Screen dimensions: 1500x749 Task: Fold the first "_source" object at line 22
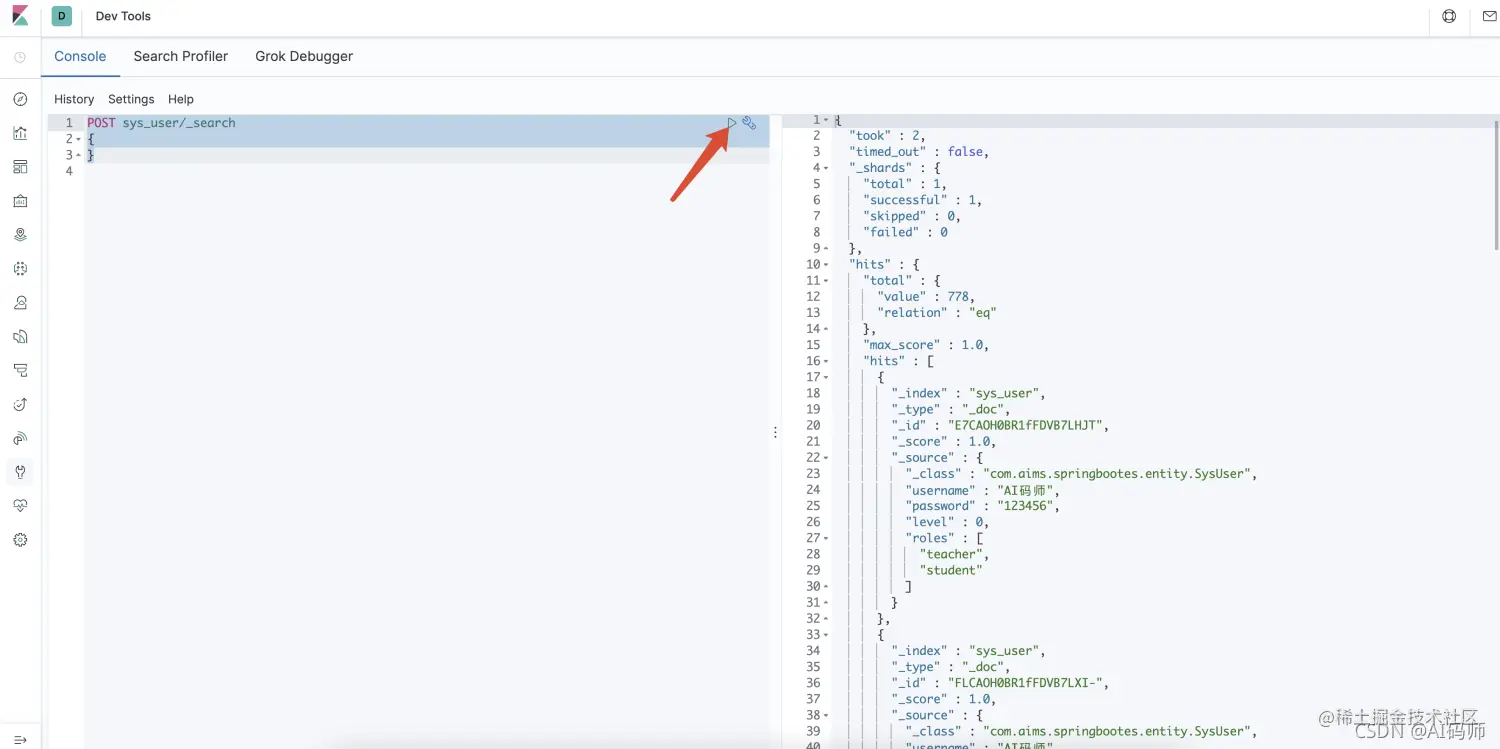826,458
